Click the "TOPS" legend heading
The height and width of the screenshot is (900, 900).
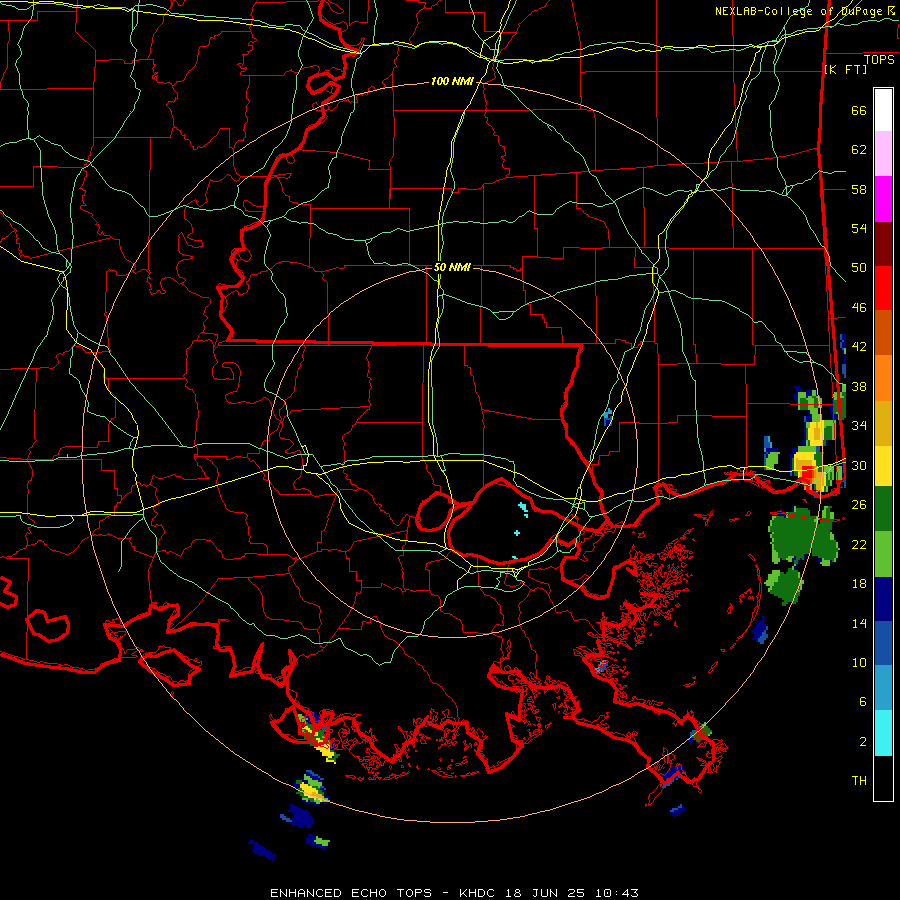click(879, 60)
